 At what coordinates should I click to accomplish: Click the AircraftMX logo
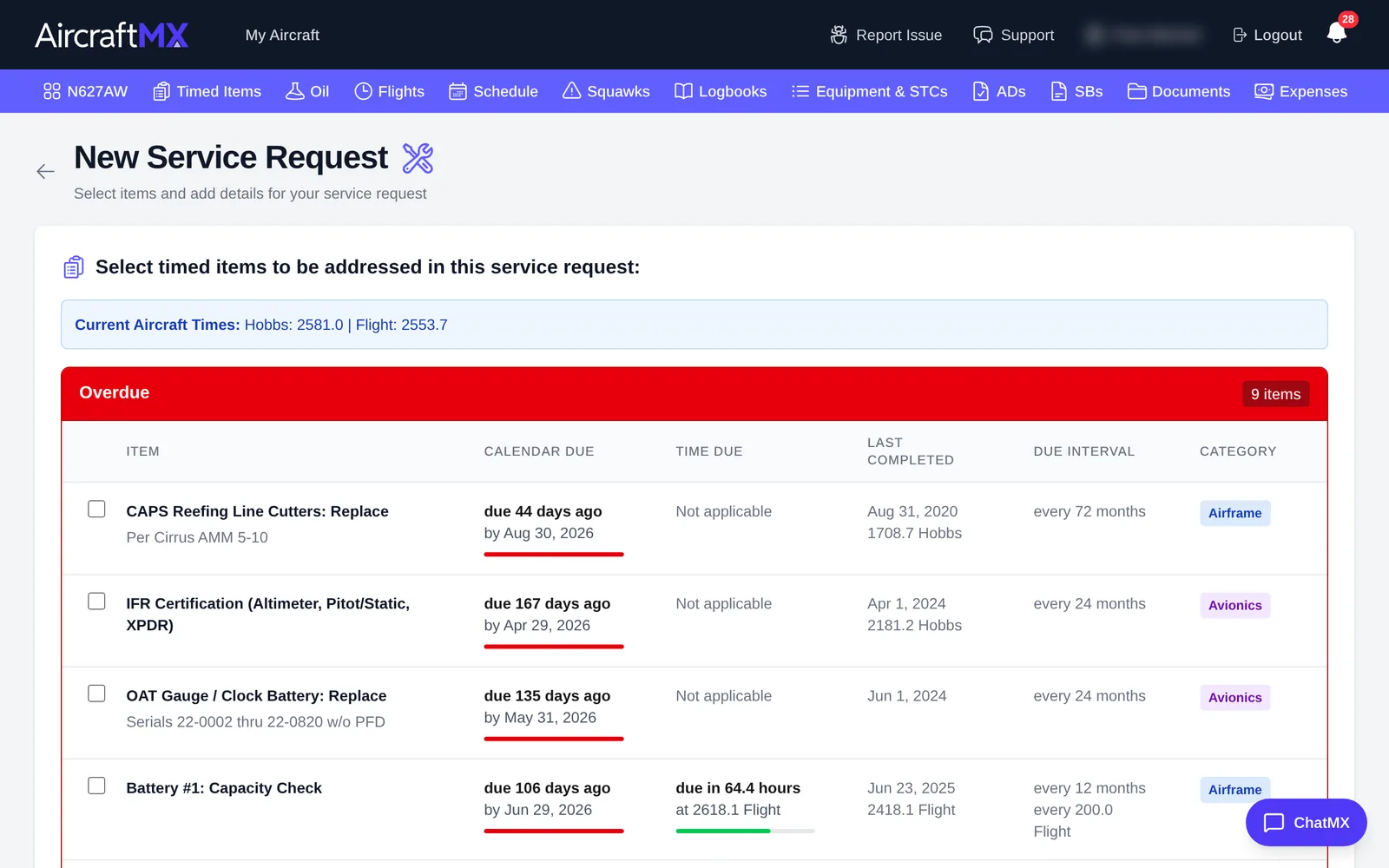click(x=112, y=35)
